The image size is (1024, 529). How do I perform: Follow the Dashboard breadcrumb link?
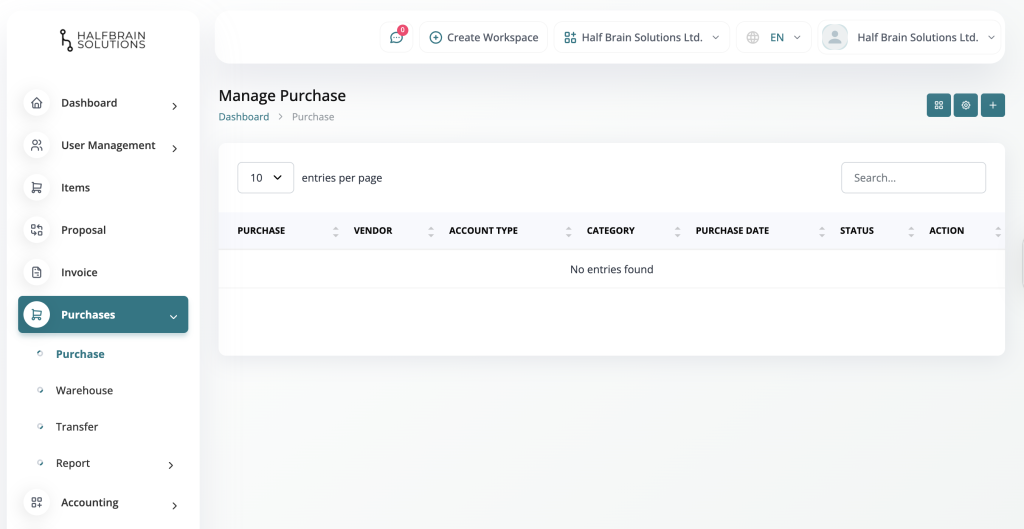(244, 117)
